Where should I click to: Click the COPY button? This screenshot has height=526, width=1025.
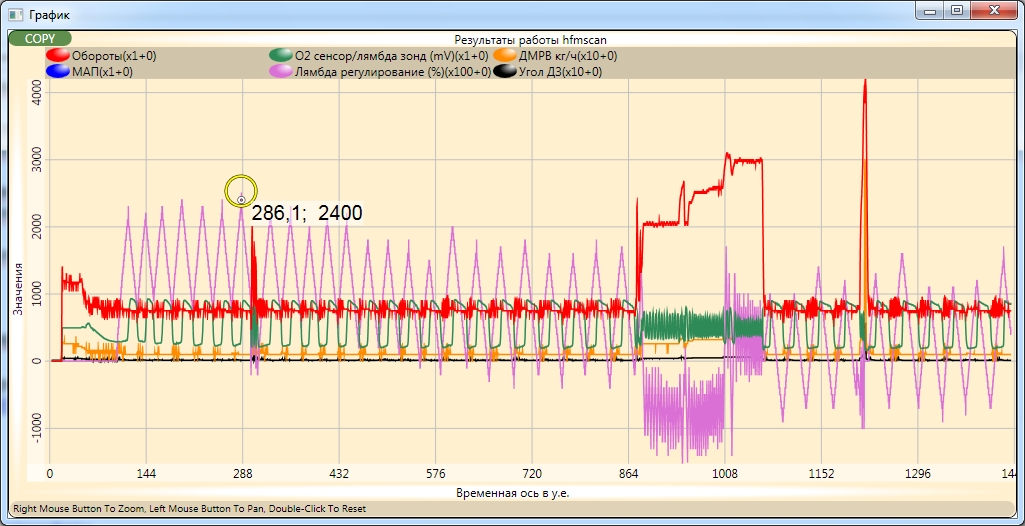pyautogui.click(x=40, y=39)
